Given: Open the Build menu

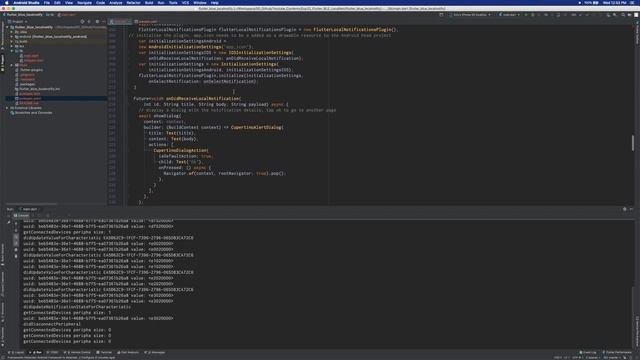Looking at the screenshot, I should 149,2.
